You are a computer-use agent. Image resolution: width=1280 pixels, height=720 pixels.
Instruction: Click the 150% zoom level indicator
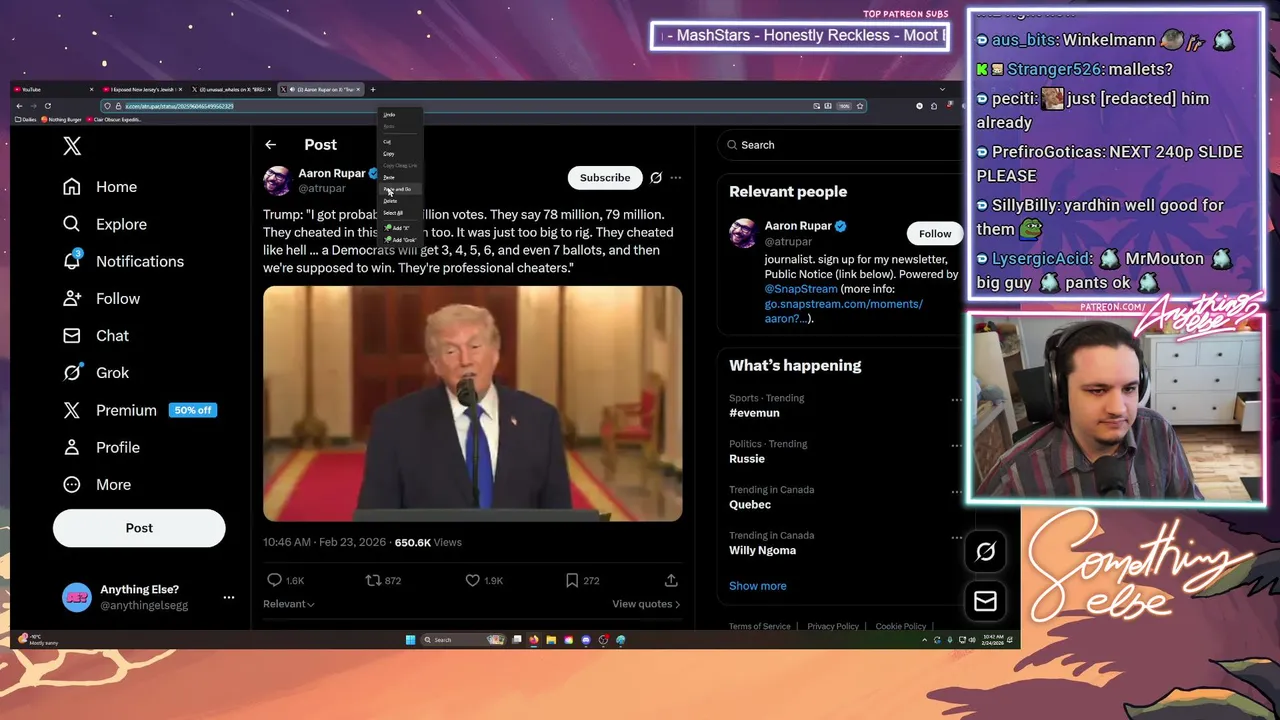[x=844, y=106]
